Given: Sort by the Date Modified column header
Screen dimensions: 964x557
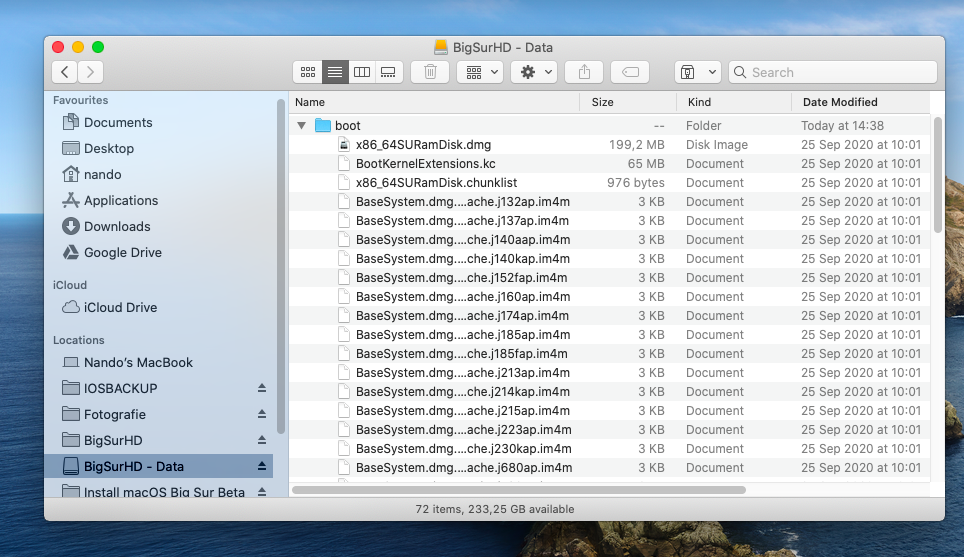Looking at the screenshot, I should coord(861,102).
